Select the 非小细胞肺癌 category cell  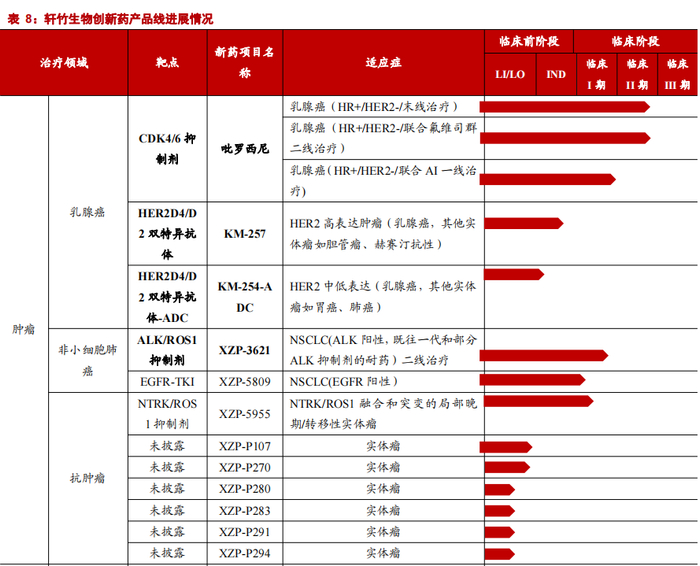pyautogui.click(x=88, y=360)
